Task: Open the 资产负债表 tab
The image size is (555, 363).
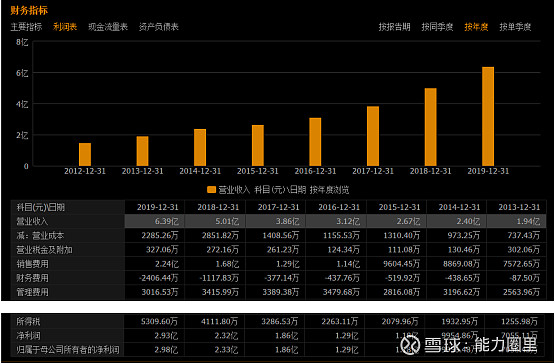Action: (159, 27)
